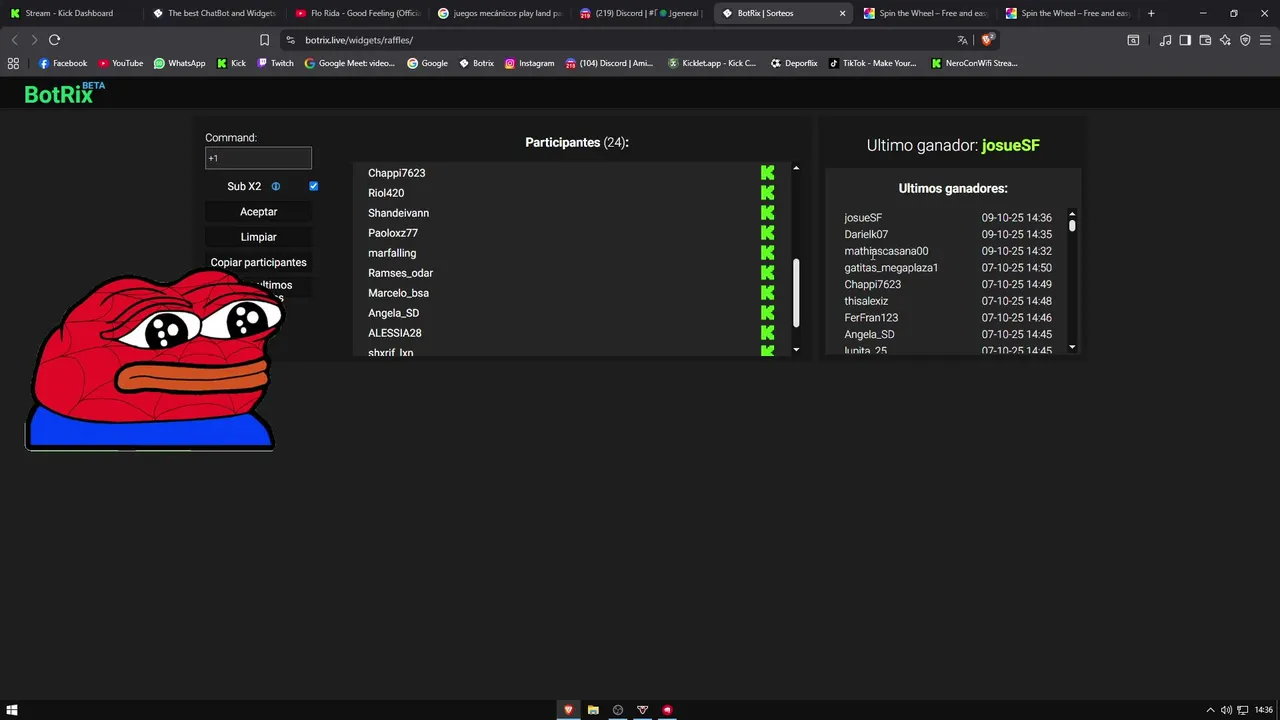Select participant name Ramses_odar
This screenshot has width=1280, height=720.
pyautogui.click(x=400, y=273)
